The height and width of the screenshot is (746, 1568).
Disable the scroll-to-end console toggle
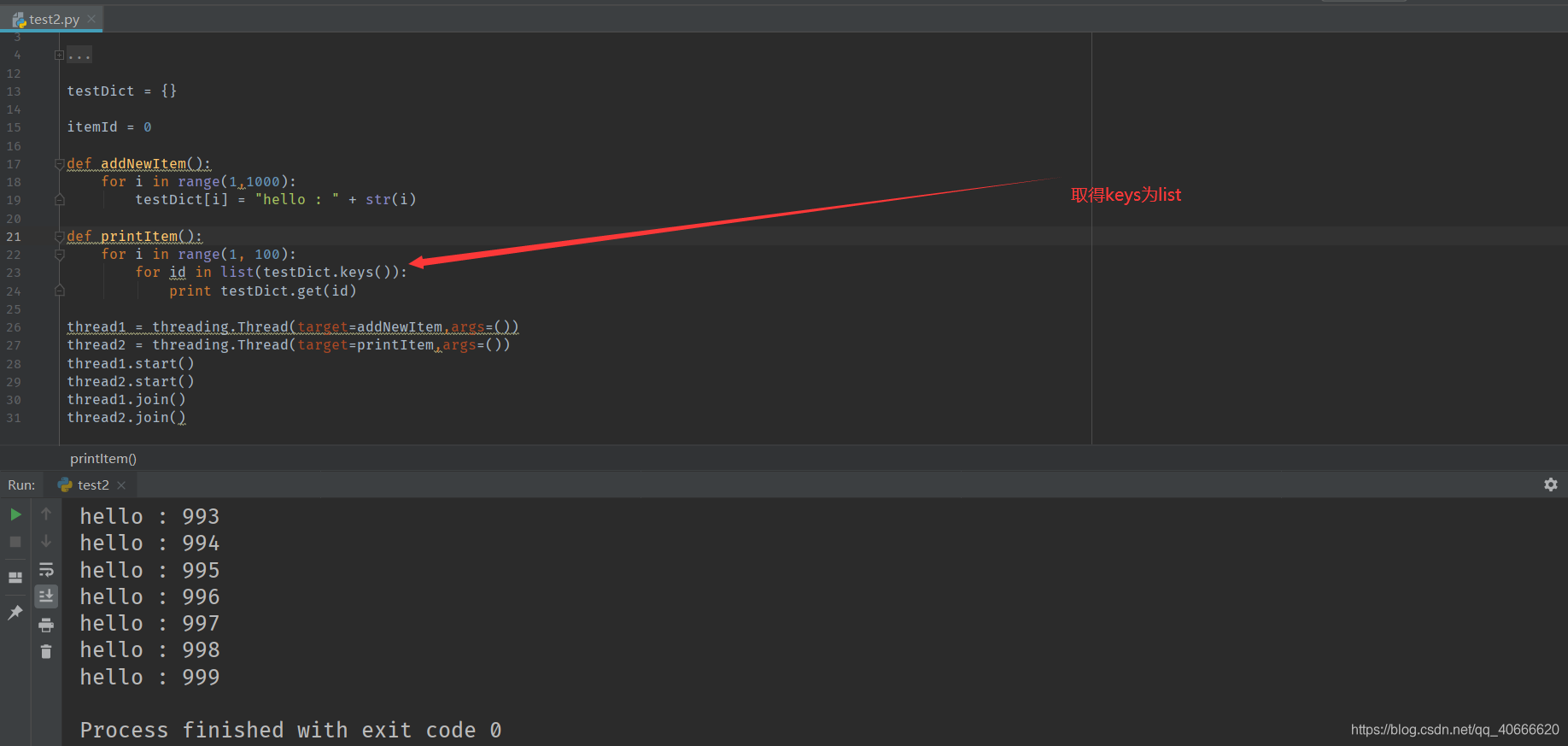click(x=46, y=596)
